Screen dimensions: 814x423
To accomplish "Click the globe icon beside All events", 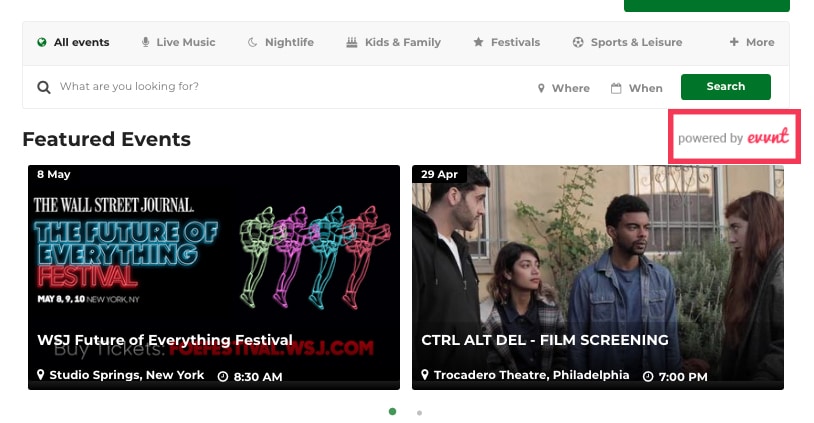I will click(x=42, y=43).
